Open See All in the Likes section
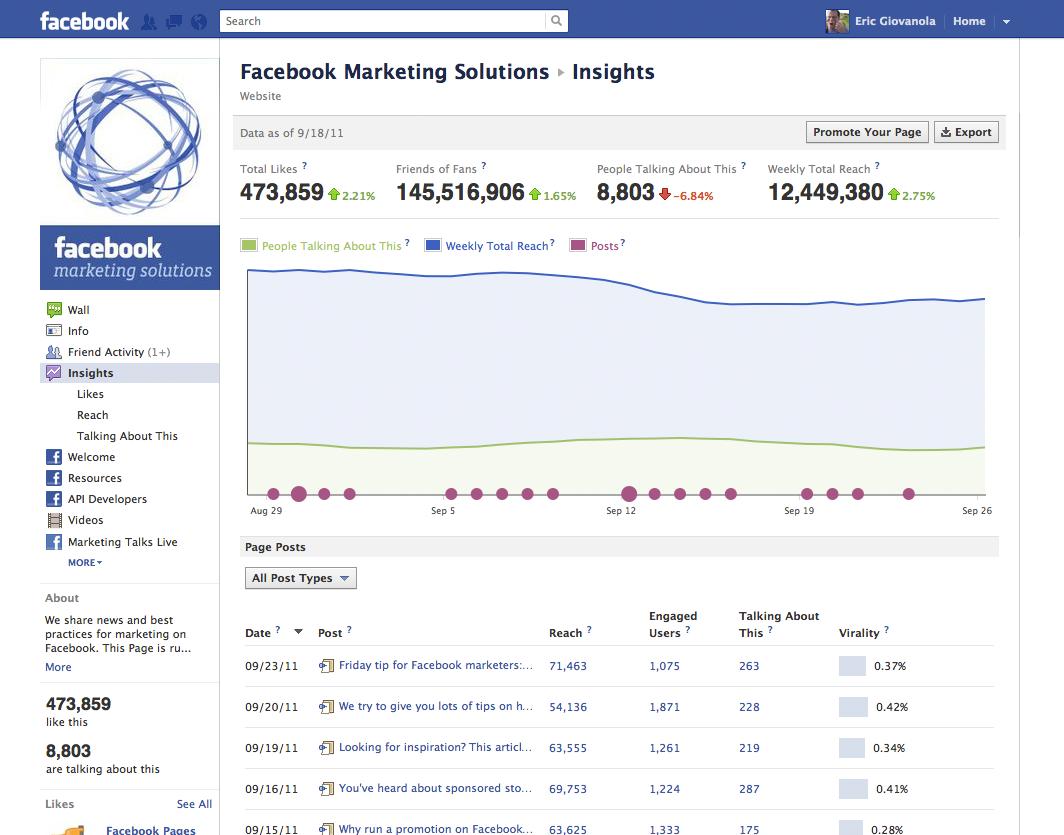 tap(194, 804)
